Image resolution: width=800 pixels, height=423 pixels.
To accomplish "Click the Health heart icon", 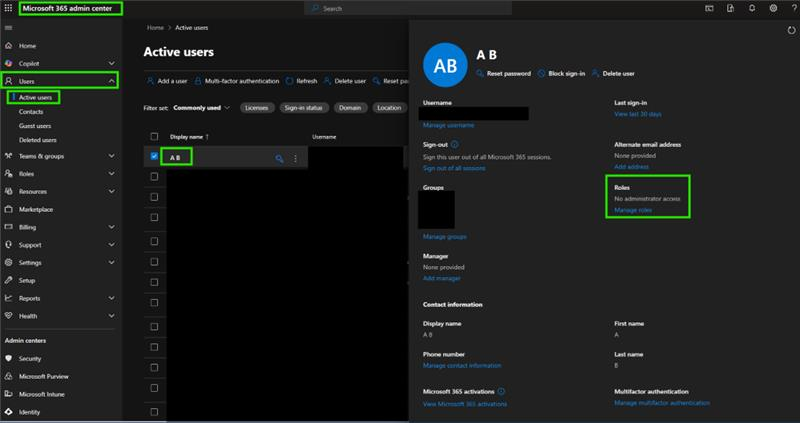I will coord(8,316).
